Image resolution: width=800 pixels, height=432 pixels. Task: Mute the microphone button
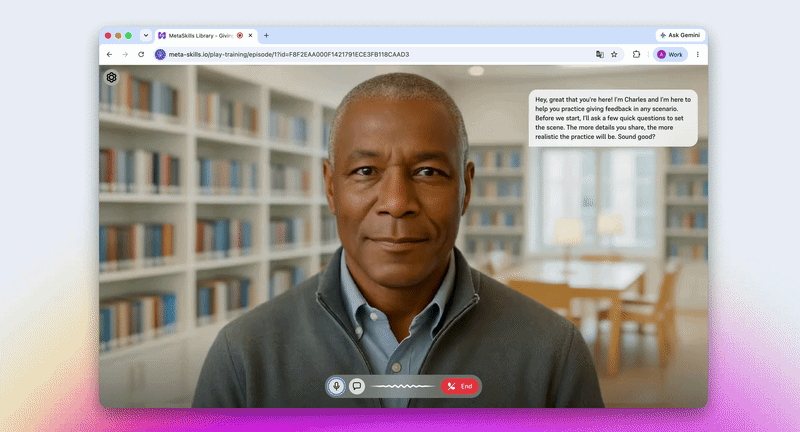click(336, 386)
